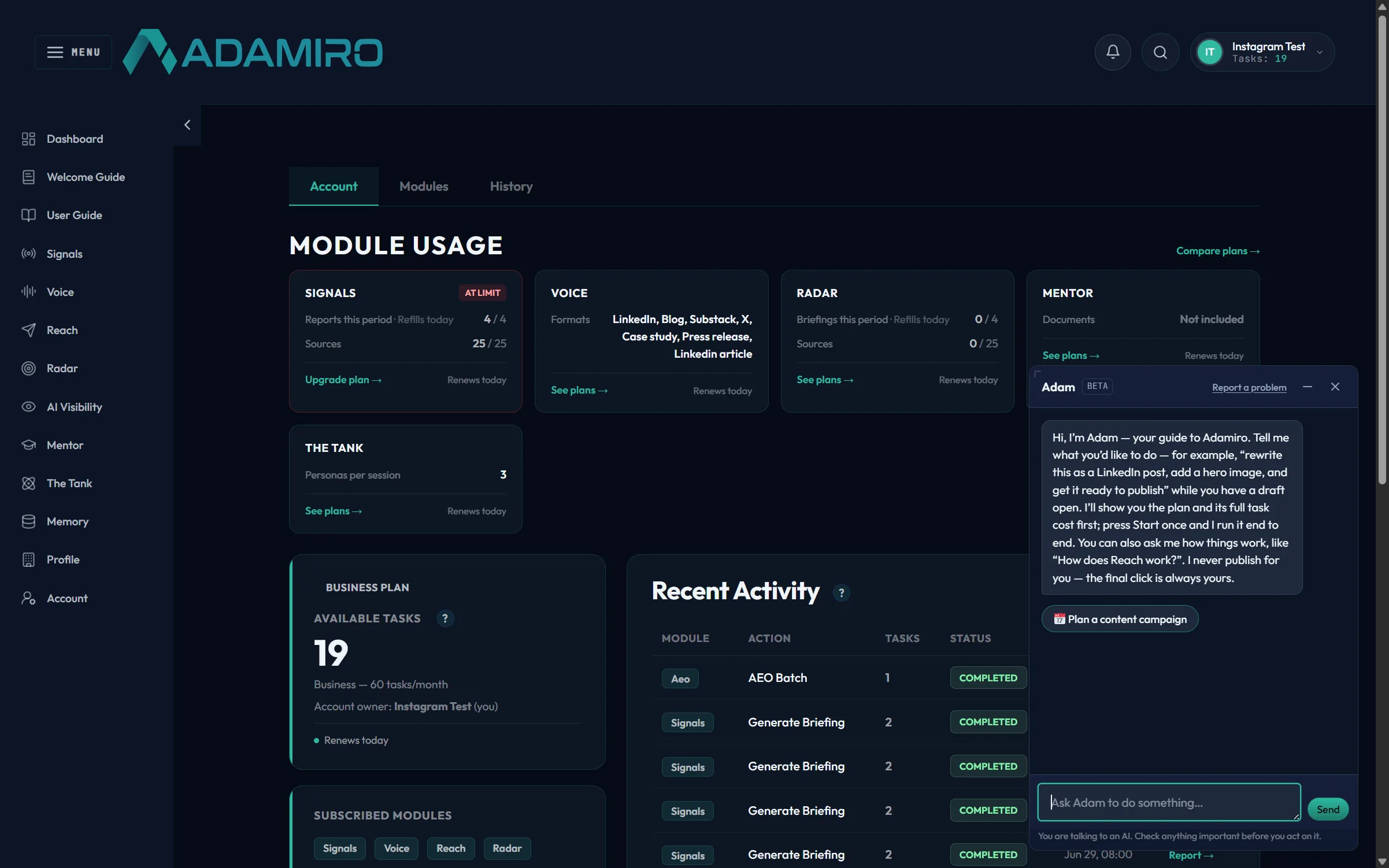Click the Recent Activity help icon
This screenshot has height=868, width=1389.
(841, 593)
